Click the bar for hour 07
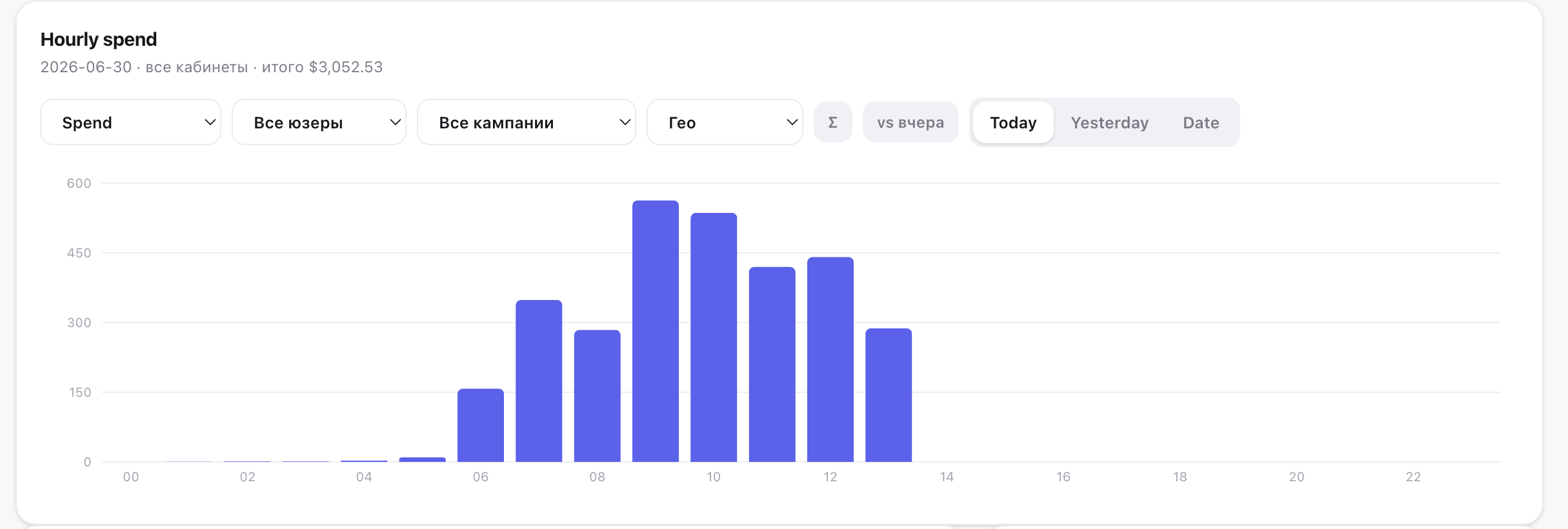 (539, 381)
